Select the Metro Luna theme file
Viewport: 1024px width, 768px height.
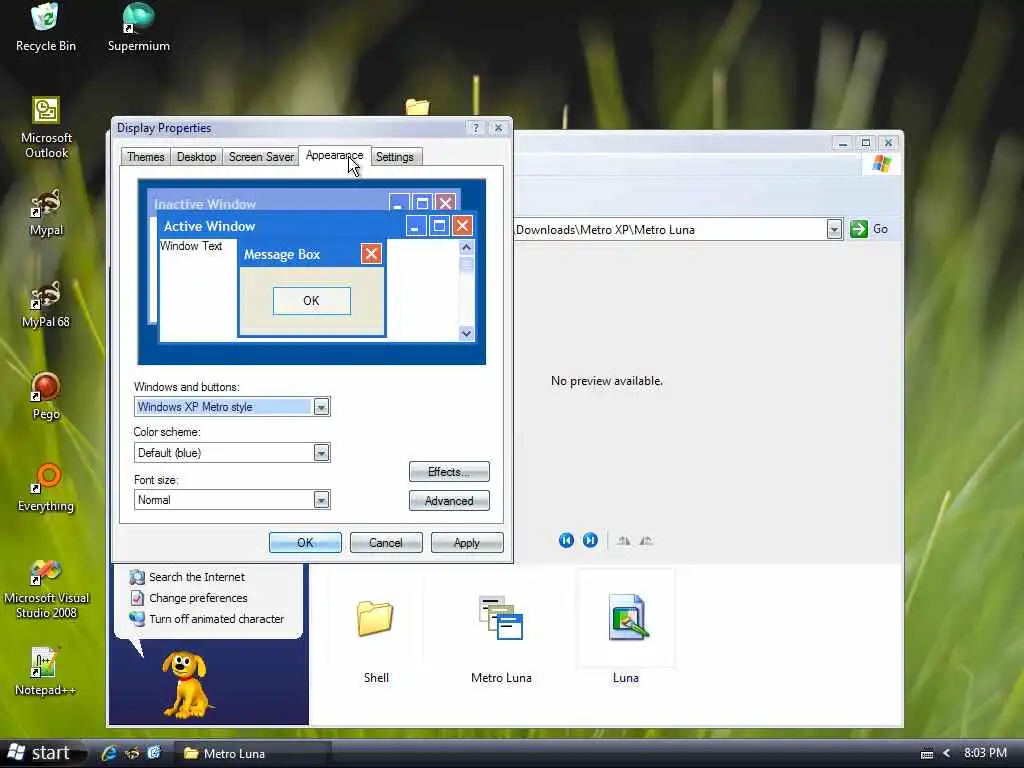(501, 618)
